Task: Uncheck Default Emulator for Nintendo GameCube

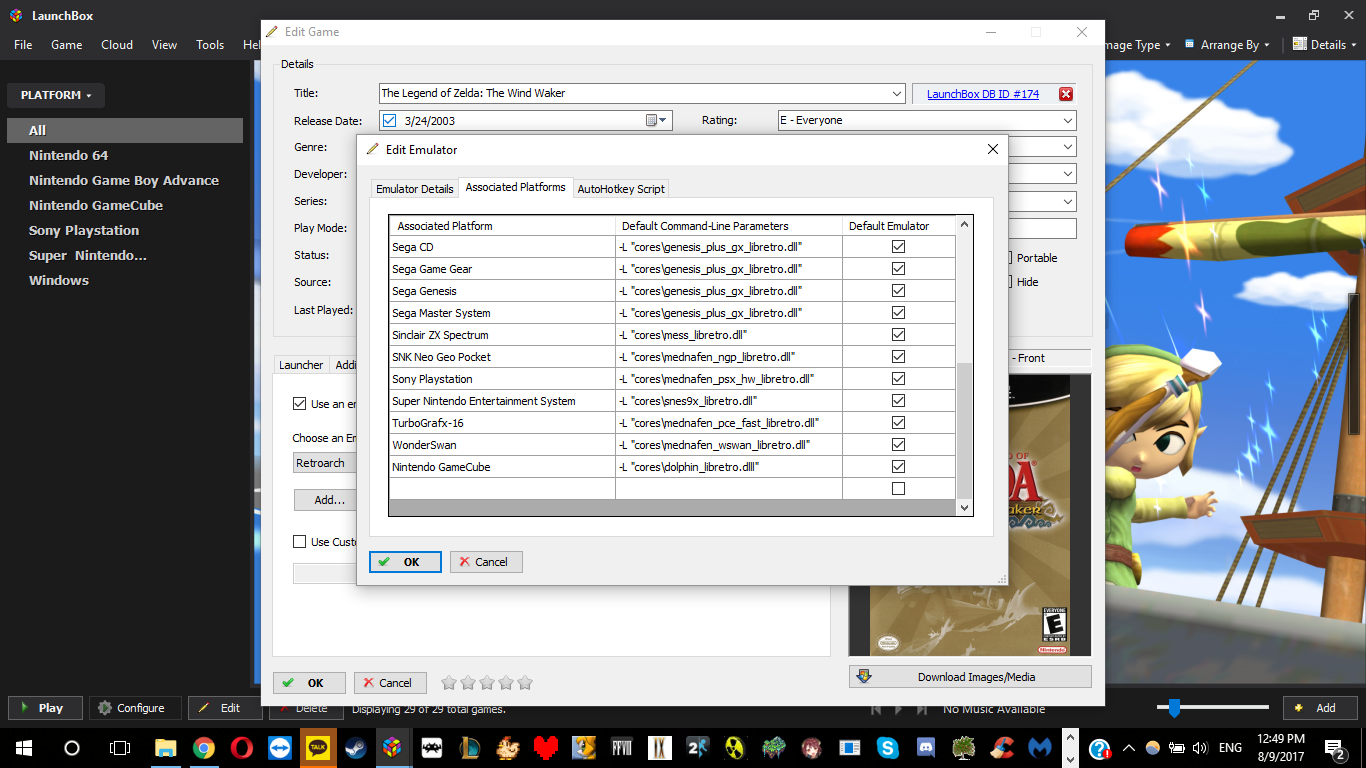Action: click(x=898, y=467)
